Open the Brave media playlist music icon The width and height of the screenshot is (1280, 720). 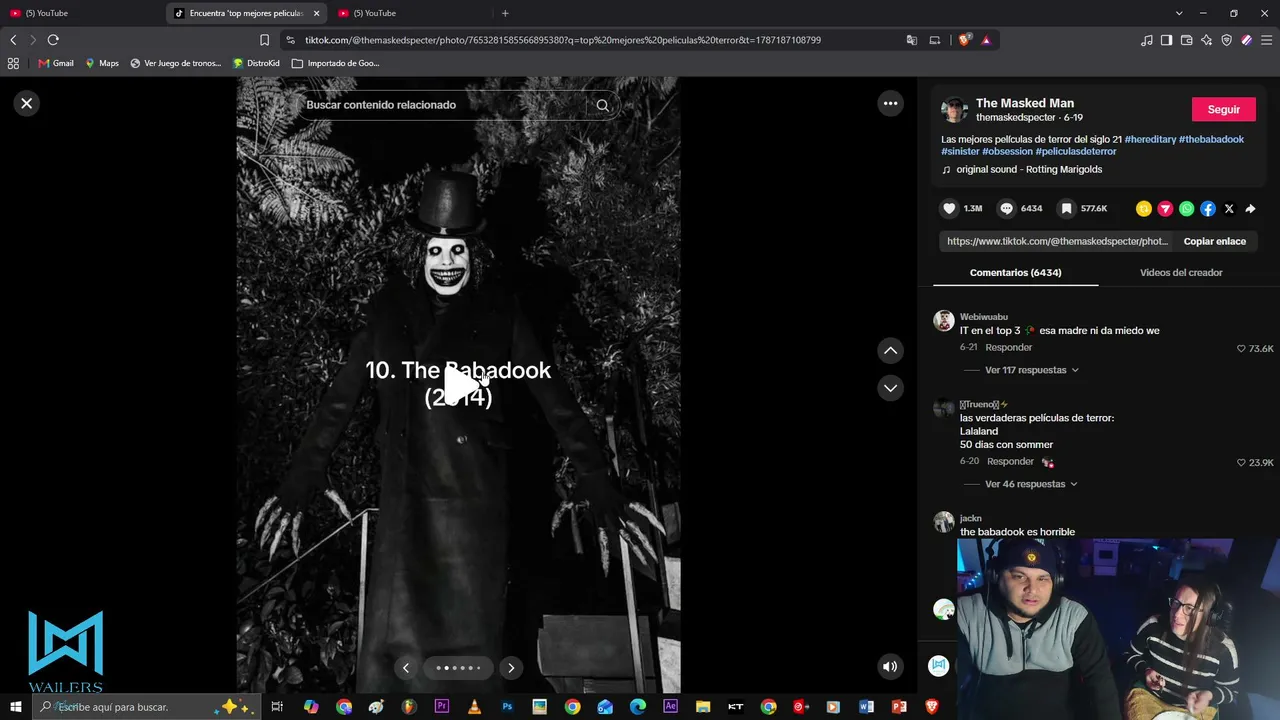pos(1147,40)
